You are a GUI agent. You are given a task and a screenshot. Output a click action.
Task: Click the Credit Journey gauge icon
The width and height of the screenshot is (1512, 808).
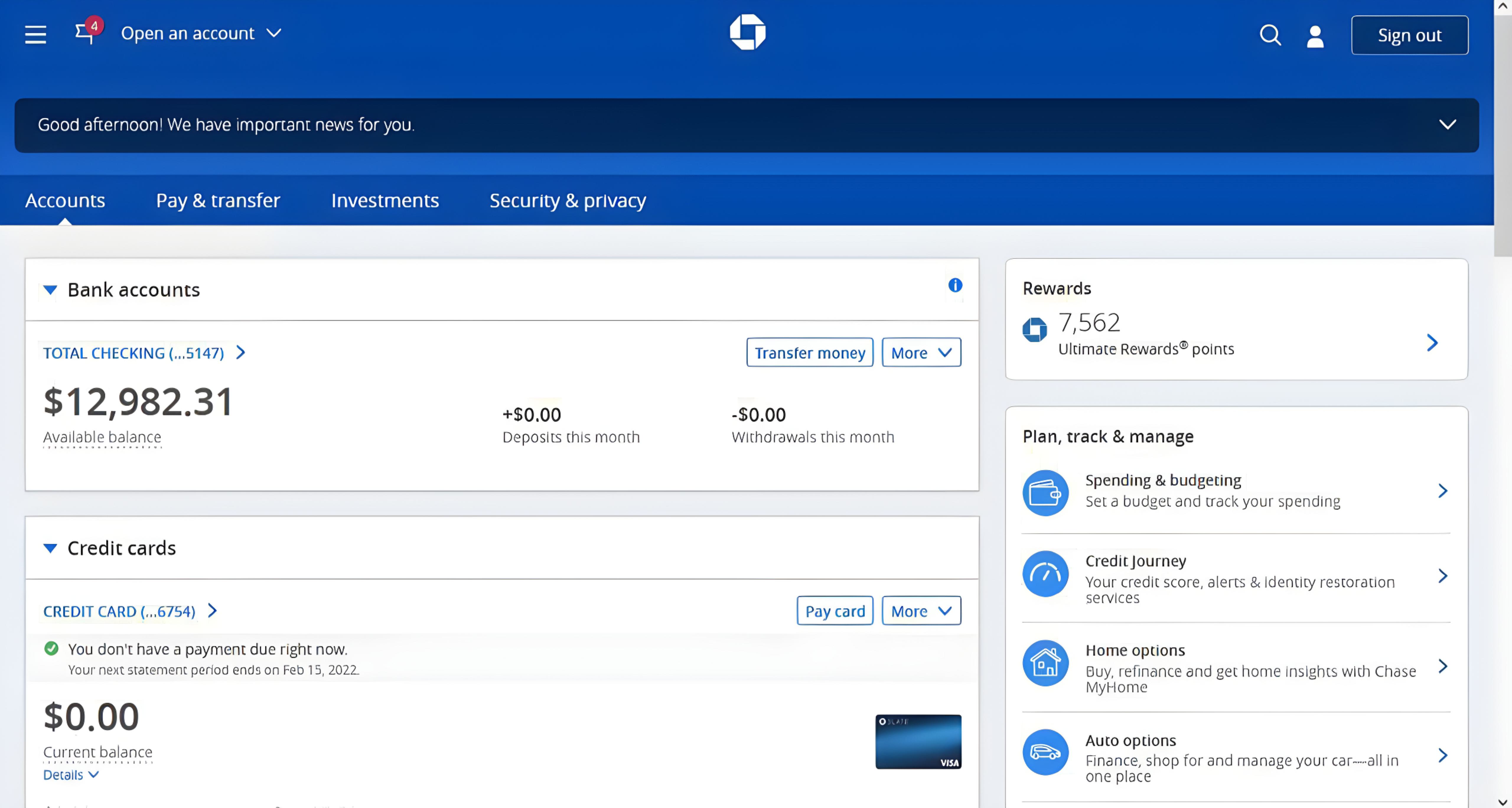coord(1045,573)
